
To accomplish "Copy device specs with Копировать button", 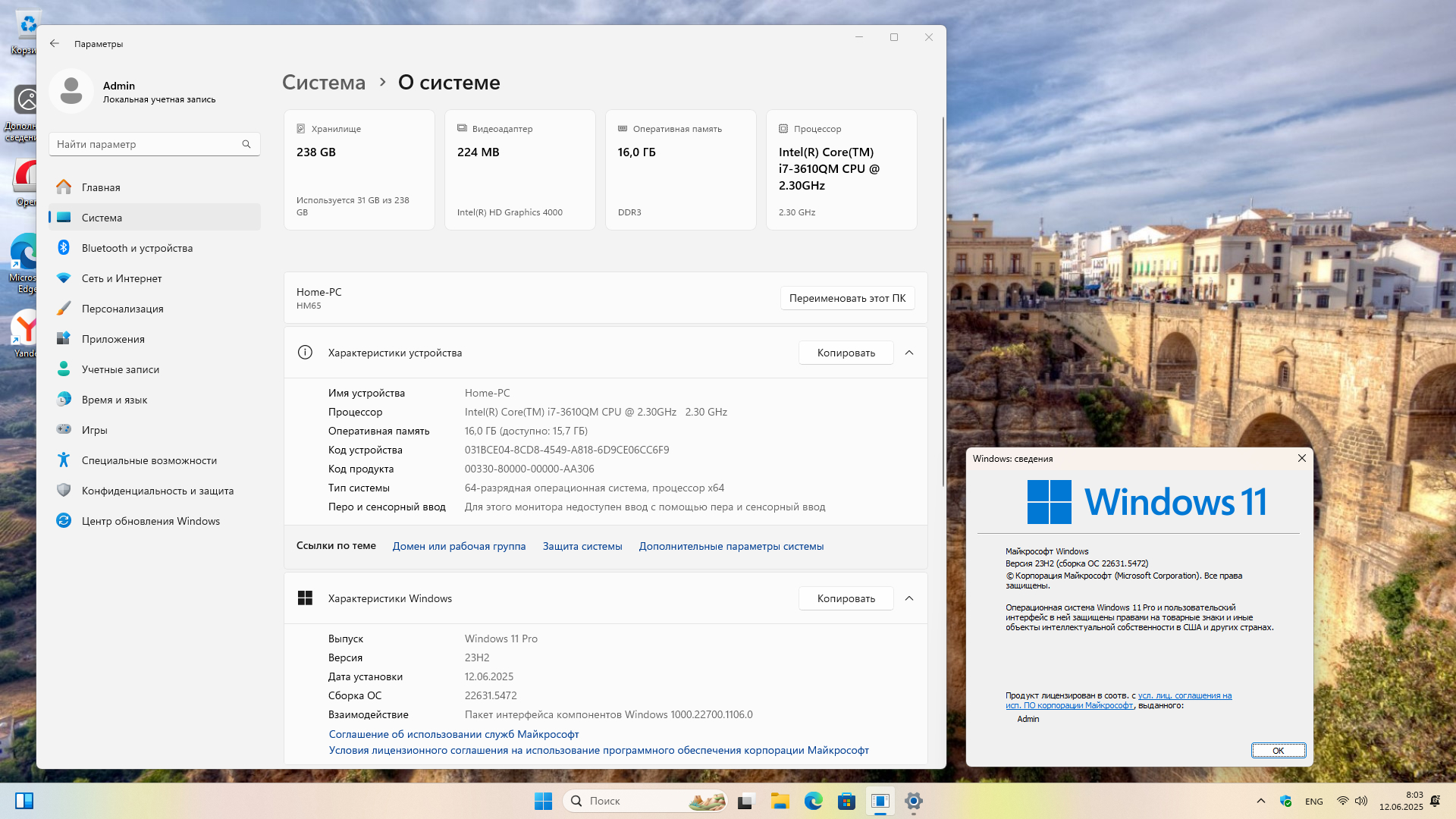I will 846,353.
